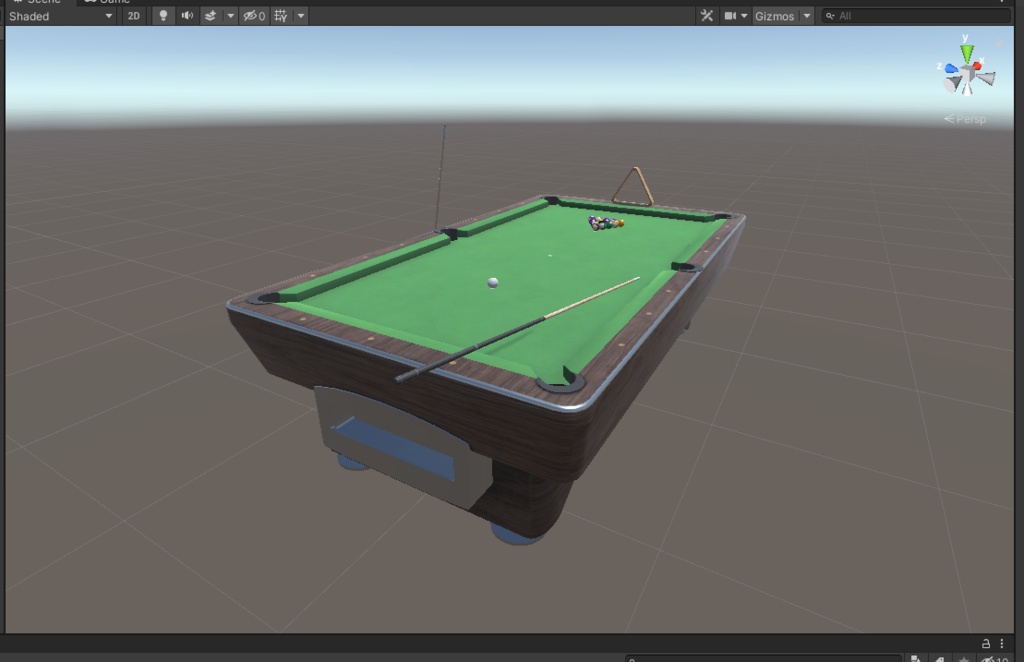Switch to the Game tab
The image size is (1024, 662).
pyautogui.click(x=113, y=2)
